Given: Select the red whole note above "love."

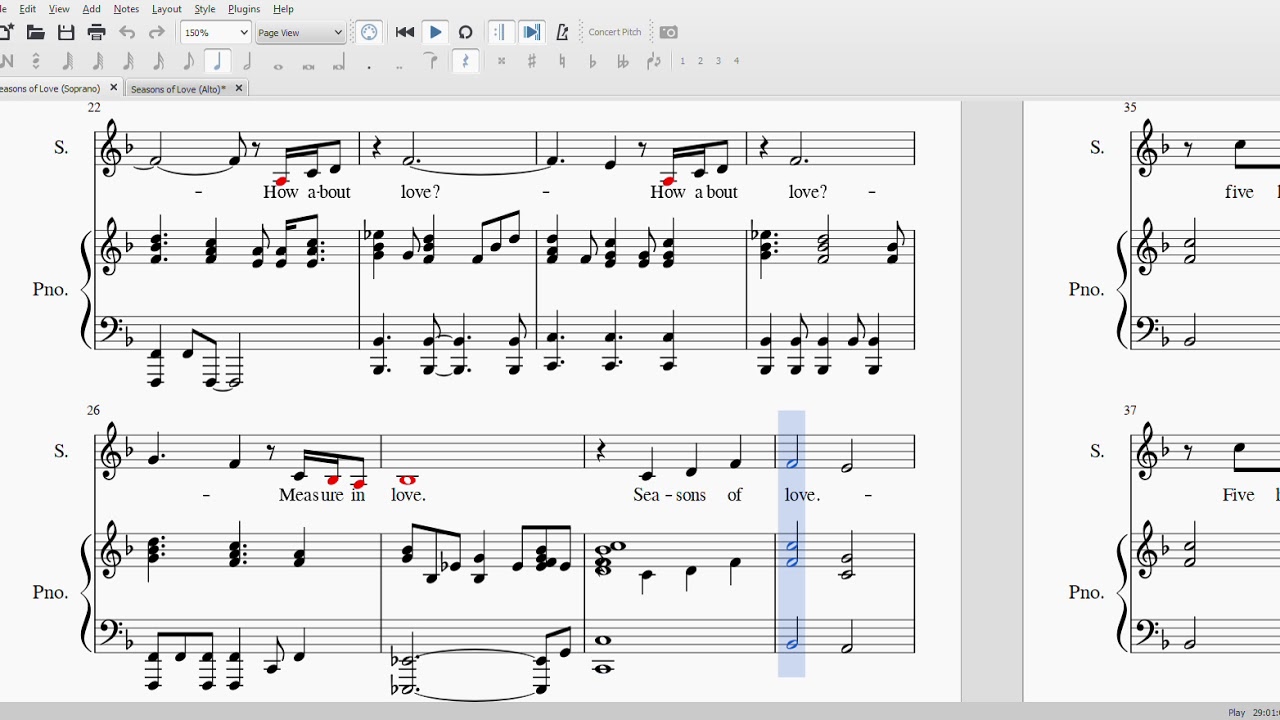Looking at the screenshot, I should coord(407,480).
